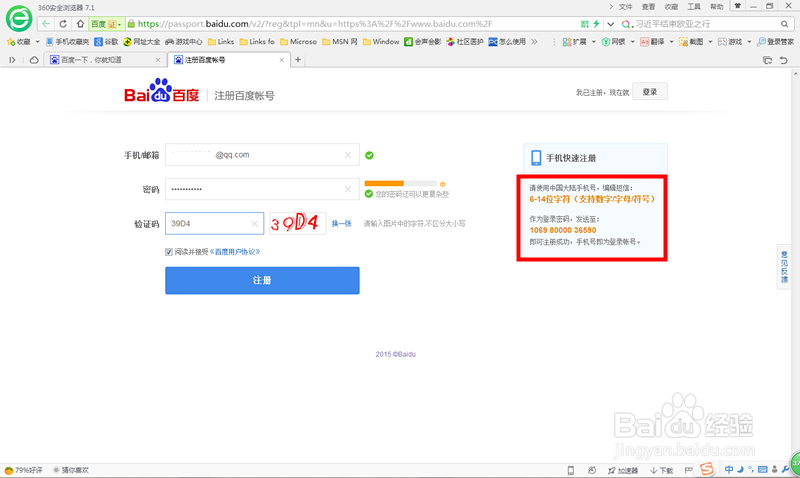This screenshot has height=478, width=800.
Task: Open the 百度用户协议 link
Action: click(235, 252)
